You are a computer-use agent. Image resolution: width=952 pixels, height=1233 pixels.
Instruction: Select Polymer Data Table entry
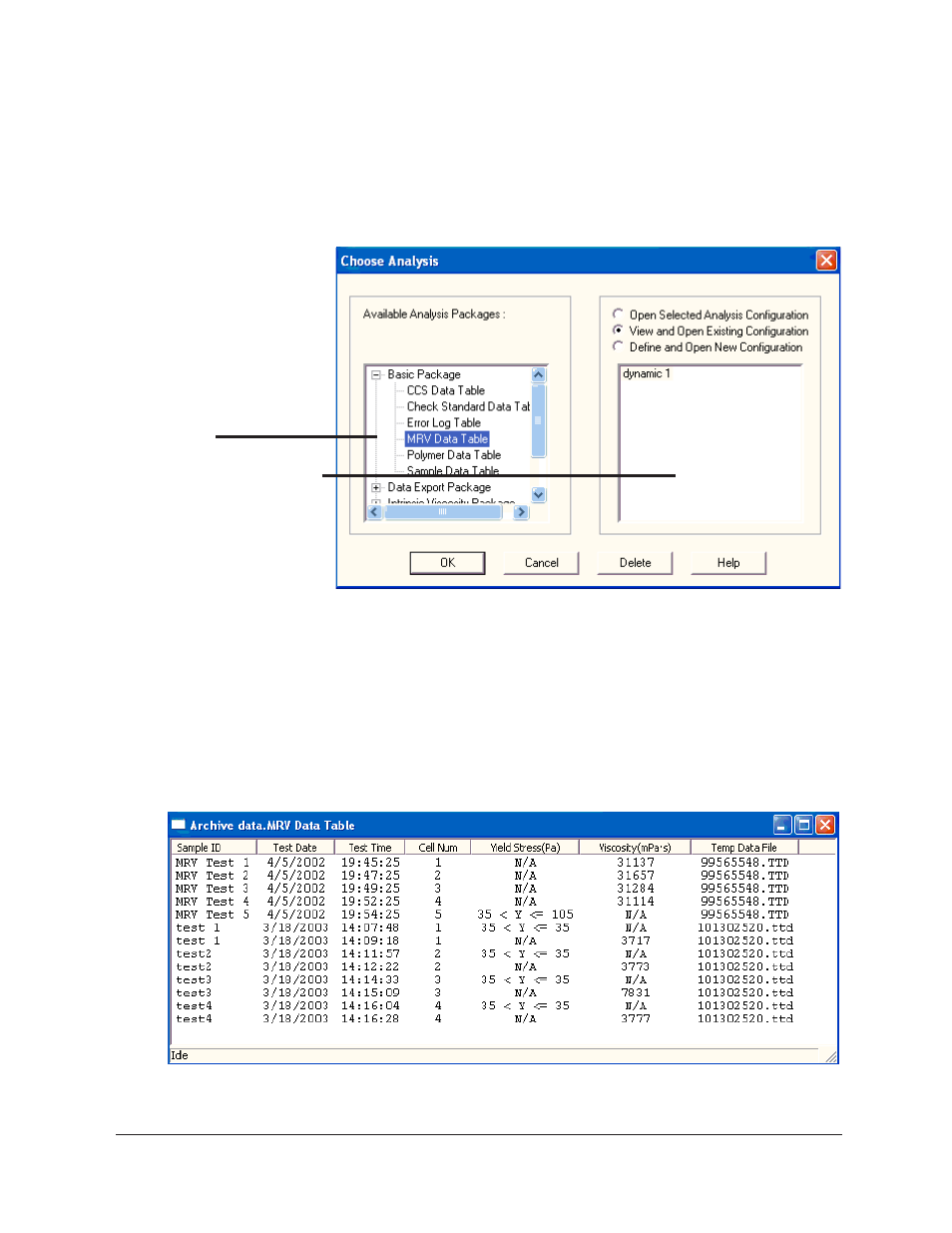[x=453, y=454]
